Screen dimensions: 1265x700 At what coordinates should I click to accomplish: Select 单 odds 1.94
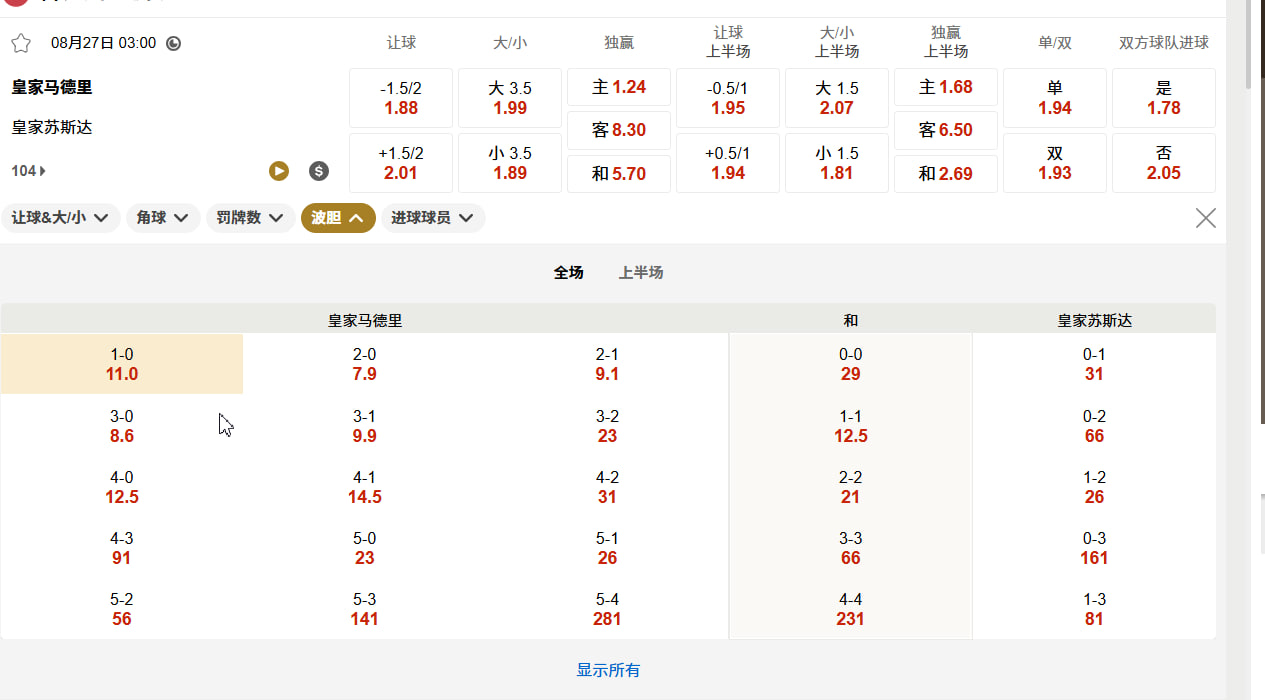pyautogui.click(x=1055, y=98)
